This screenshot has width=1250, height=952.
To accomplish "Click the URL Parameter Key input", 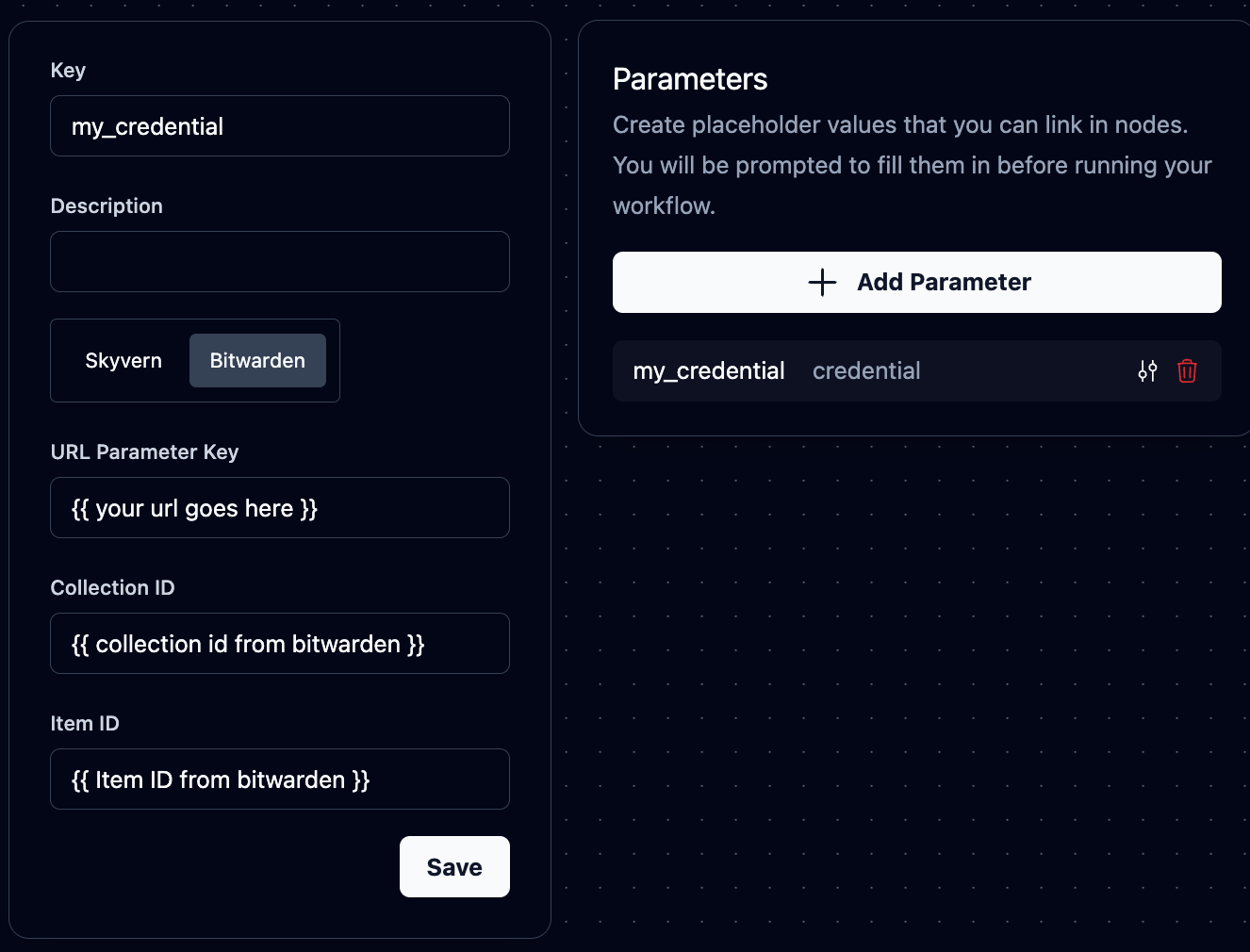I will click(279, 508).
